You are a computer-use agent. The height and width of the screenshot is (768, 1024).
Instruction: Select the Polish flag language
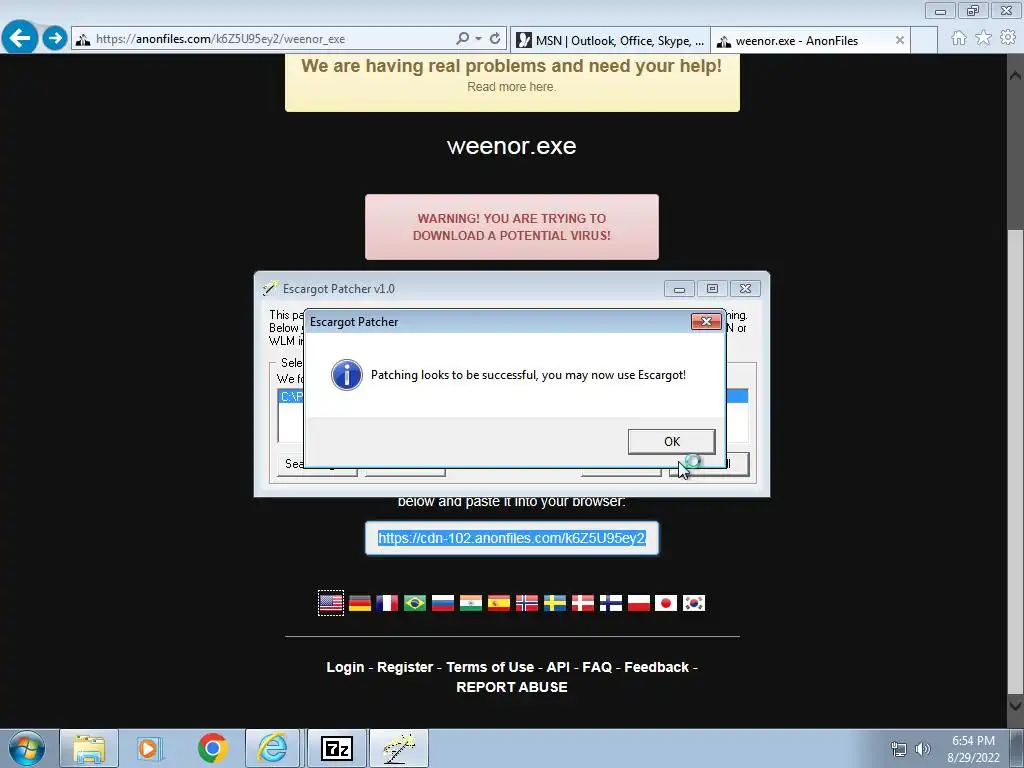[639, 603]
